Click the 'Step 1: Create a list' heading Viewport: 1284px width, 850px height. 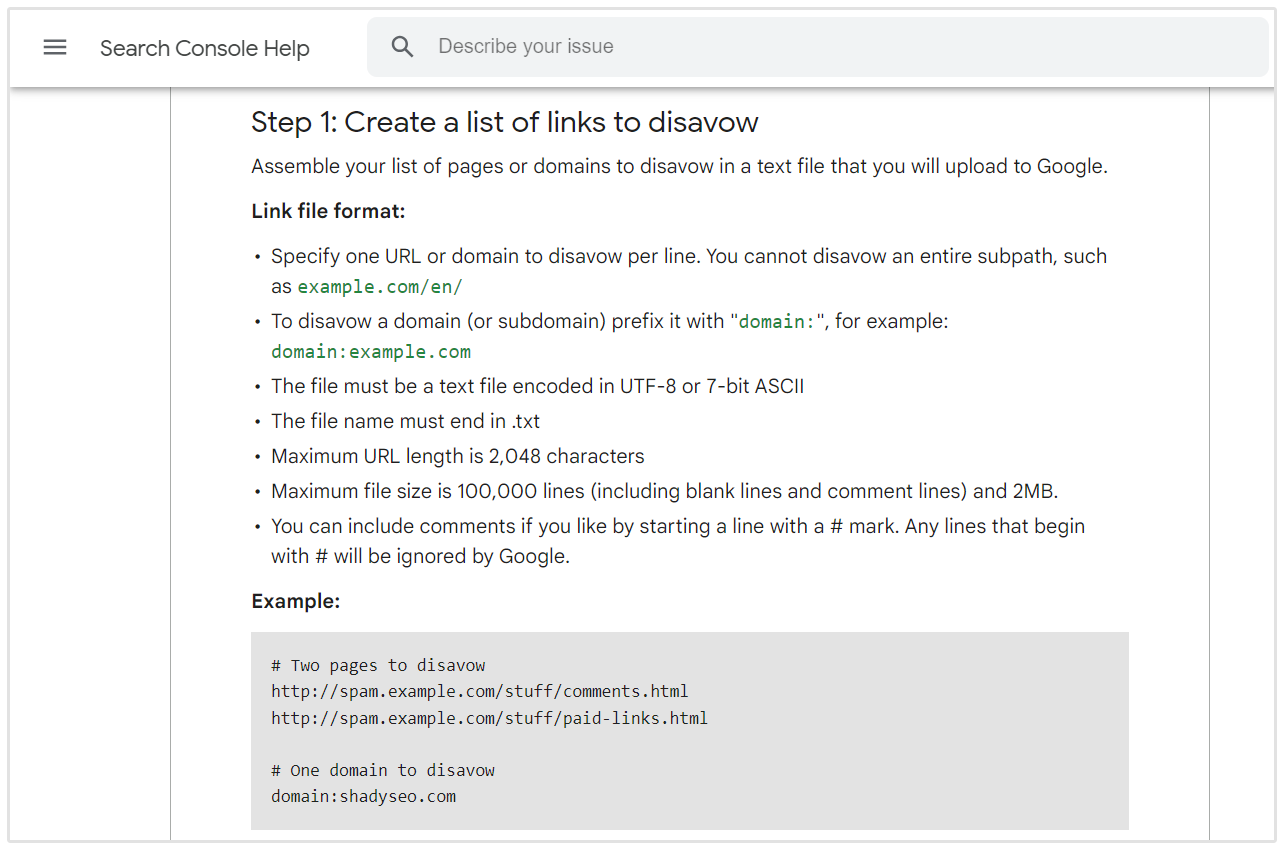pos(504,122)
